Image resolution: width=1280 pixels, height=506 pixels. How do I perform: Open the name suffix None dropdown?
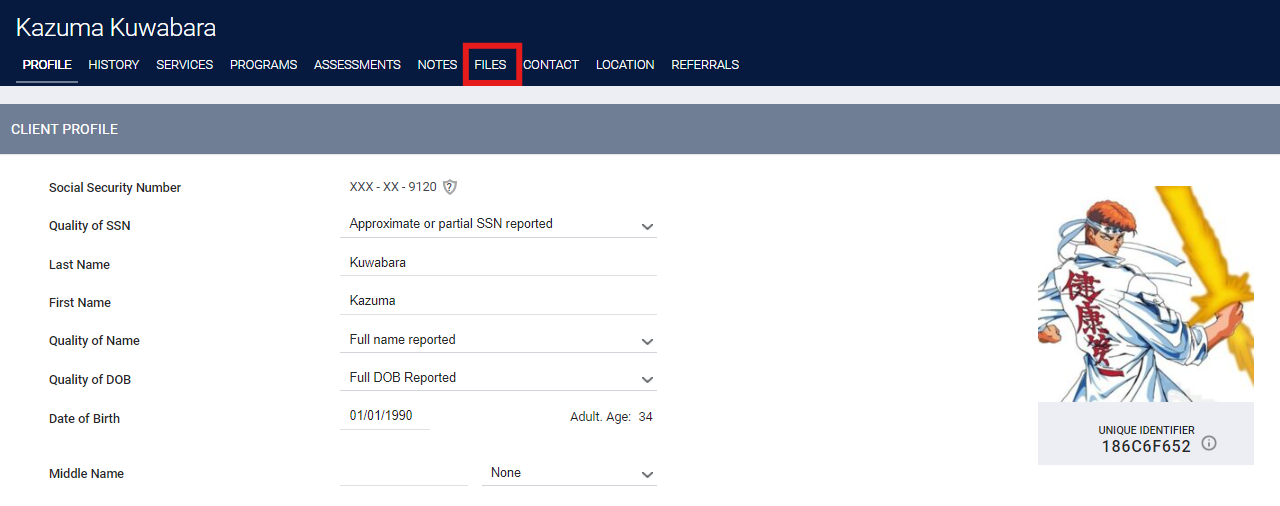[x=569, y=473]
